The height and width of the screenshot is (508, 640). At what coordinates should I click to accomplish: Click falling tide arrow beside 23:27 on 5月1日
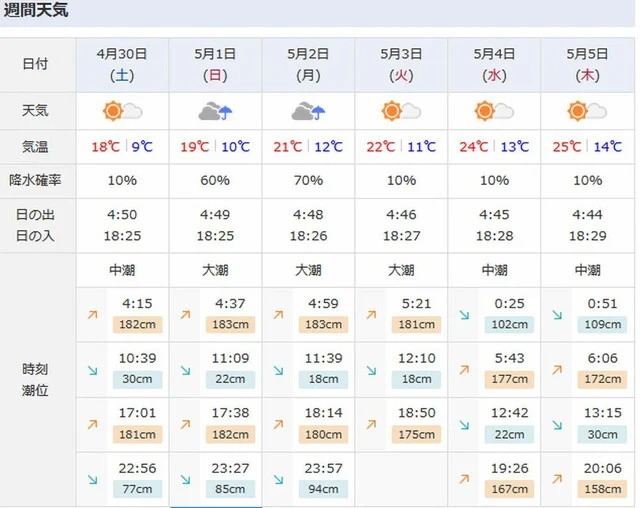pyautogui.click(x=186, y=479)
